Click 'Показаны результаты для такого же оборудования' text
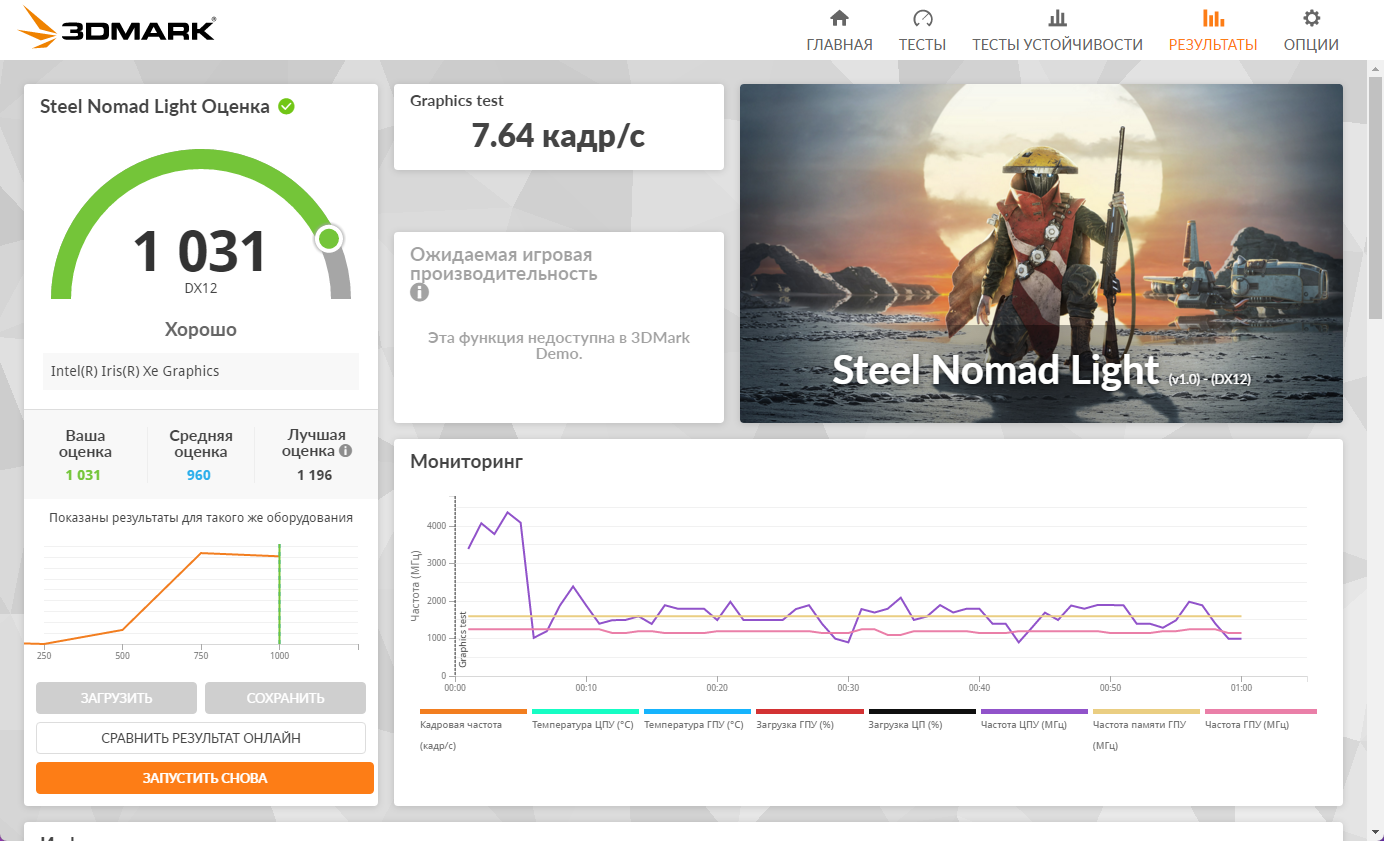This screenshot has width=1384, height=841. click(x=201, y=518)
